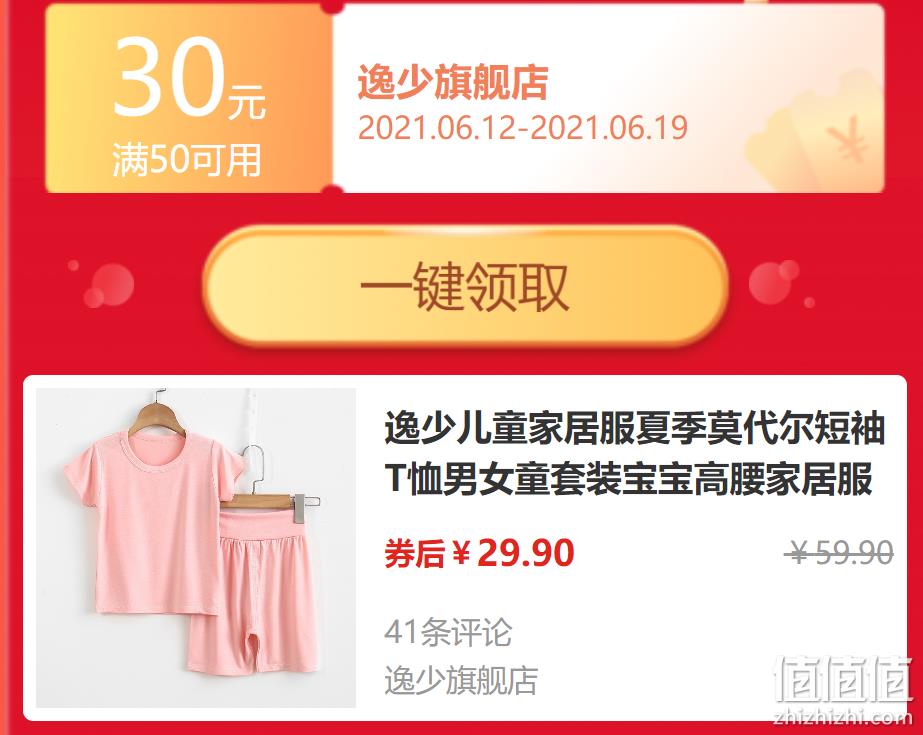Click the white coupon details area

pyautogui.click(x=609, y=98)
